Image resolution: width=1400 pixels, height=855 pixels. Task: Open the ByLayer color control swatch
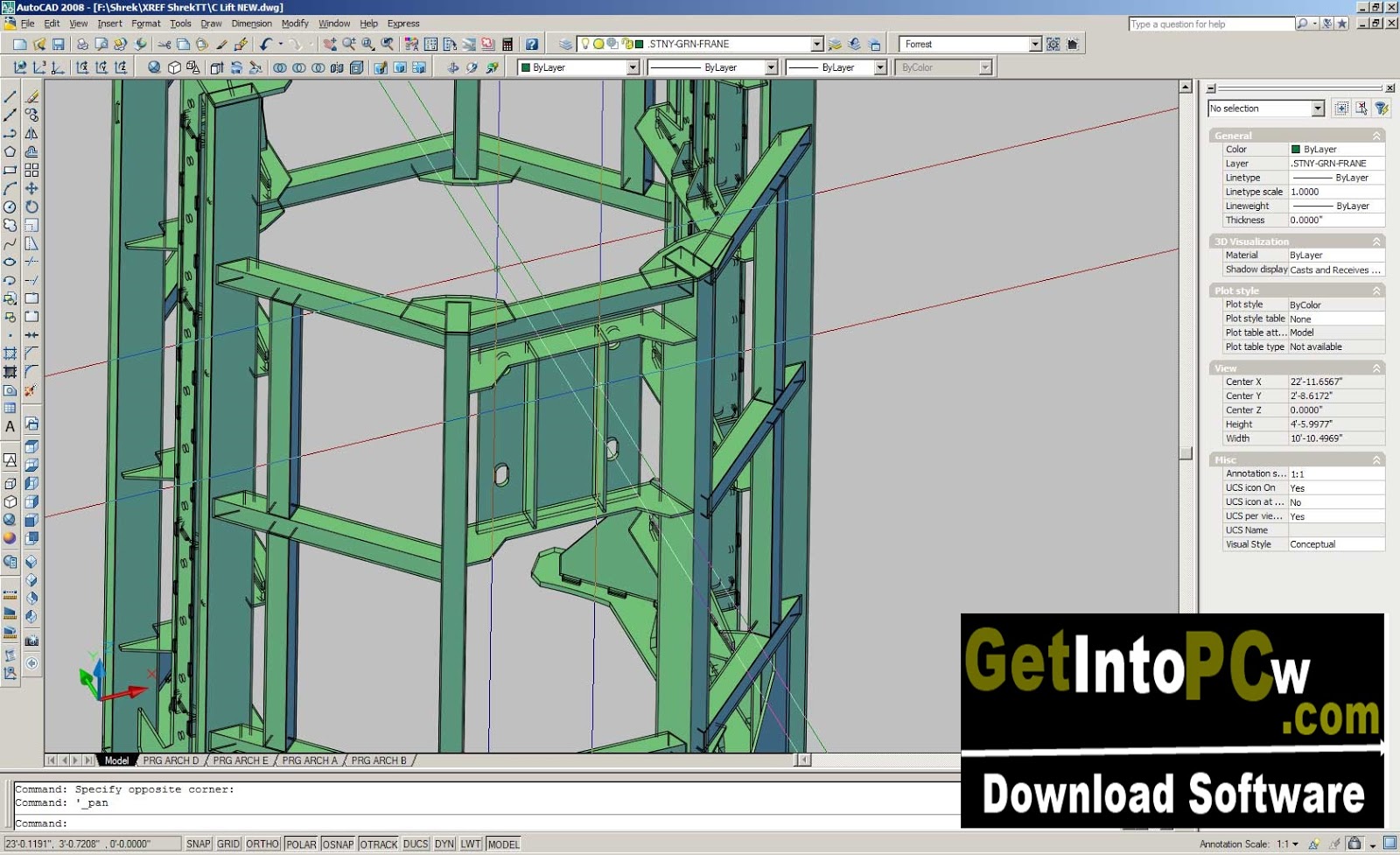tap(578, 67)
